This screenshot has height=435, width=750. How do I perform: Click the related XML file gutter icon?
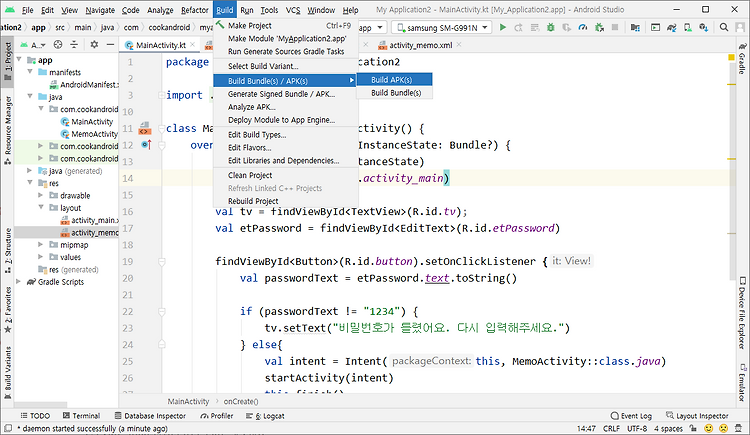(144, 128)
